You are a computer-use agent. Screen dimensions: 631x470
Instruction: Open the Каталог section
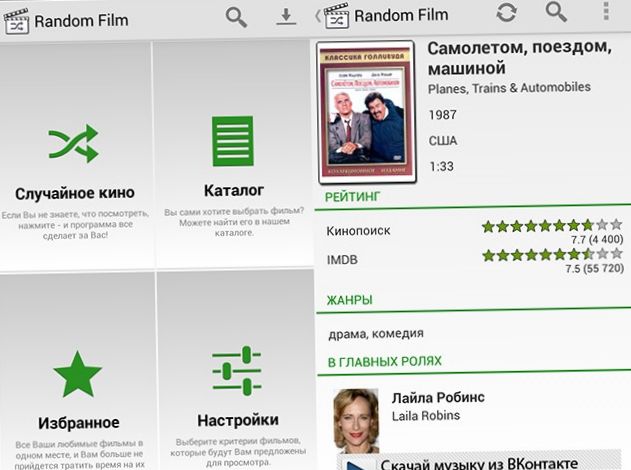(x=234, y=154)
